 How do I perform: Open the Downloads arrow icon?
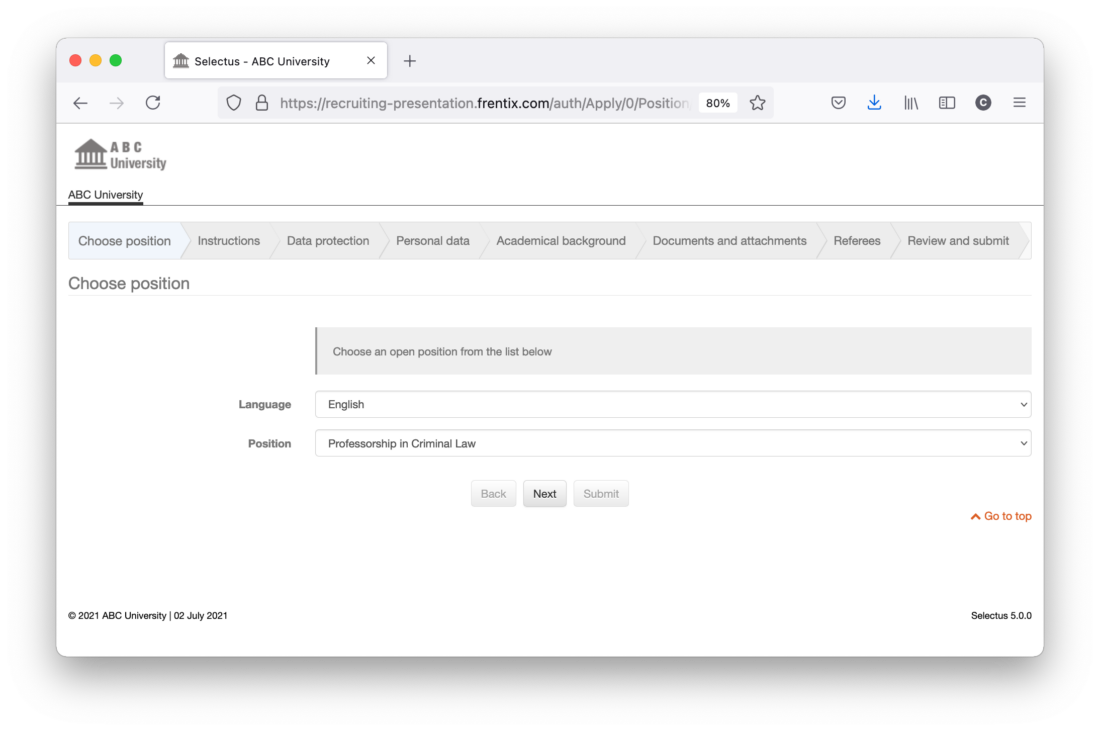[x=875, y=103]
